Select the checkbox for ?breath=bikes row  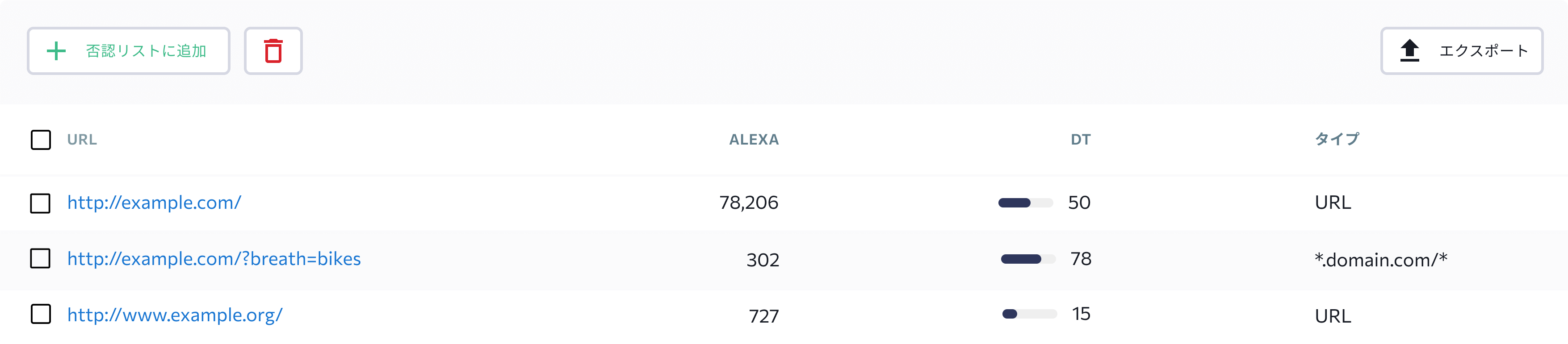[x=41, y=259]
